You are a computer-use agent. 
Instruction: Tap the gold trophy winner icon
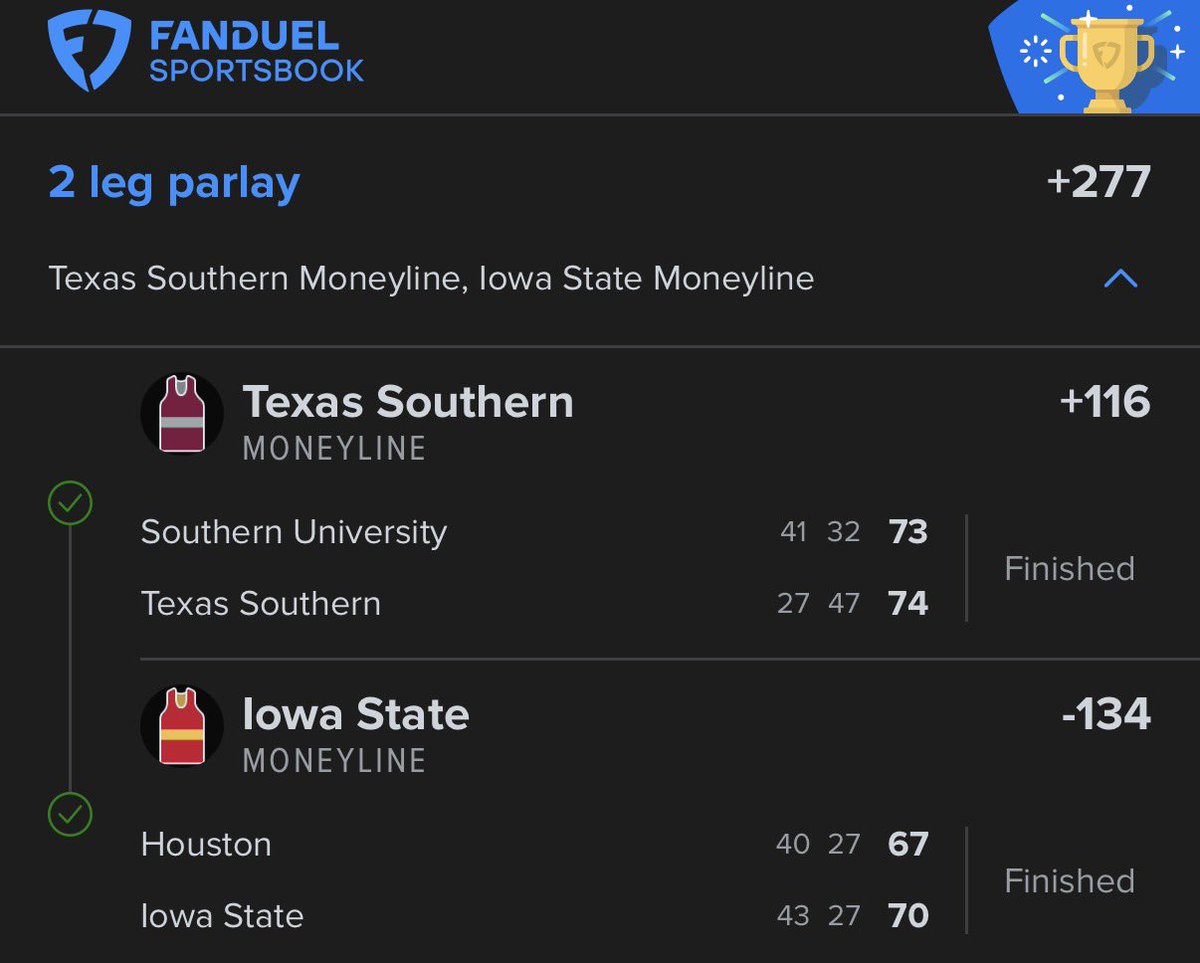pos(1106,60)
